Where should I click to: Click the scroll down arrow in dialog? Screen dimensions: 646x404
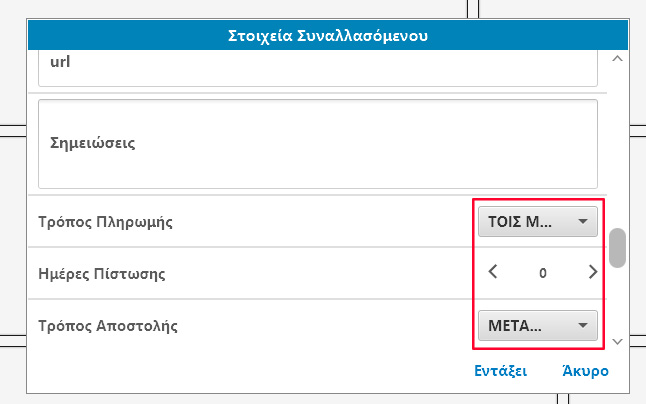617,342
